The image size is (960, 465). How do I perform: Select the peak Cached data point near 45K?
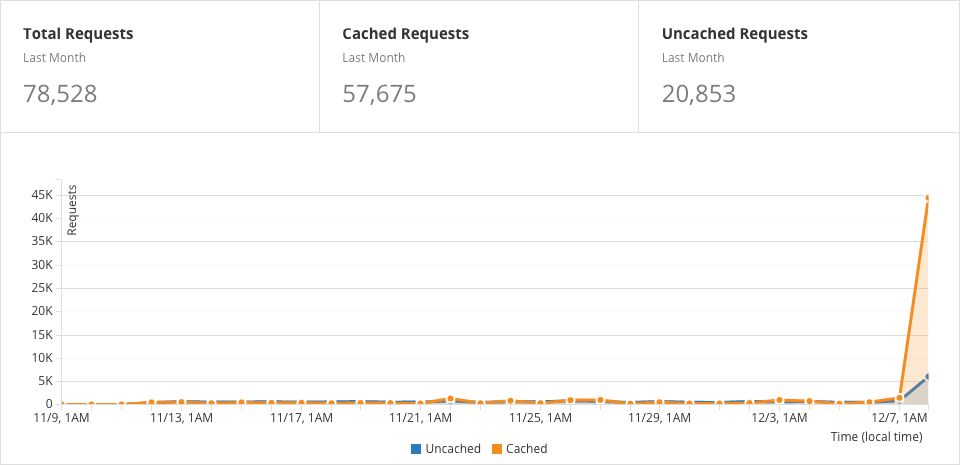(x=929, y=198)
